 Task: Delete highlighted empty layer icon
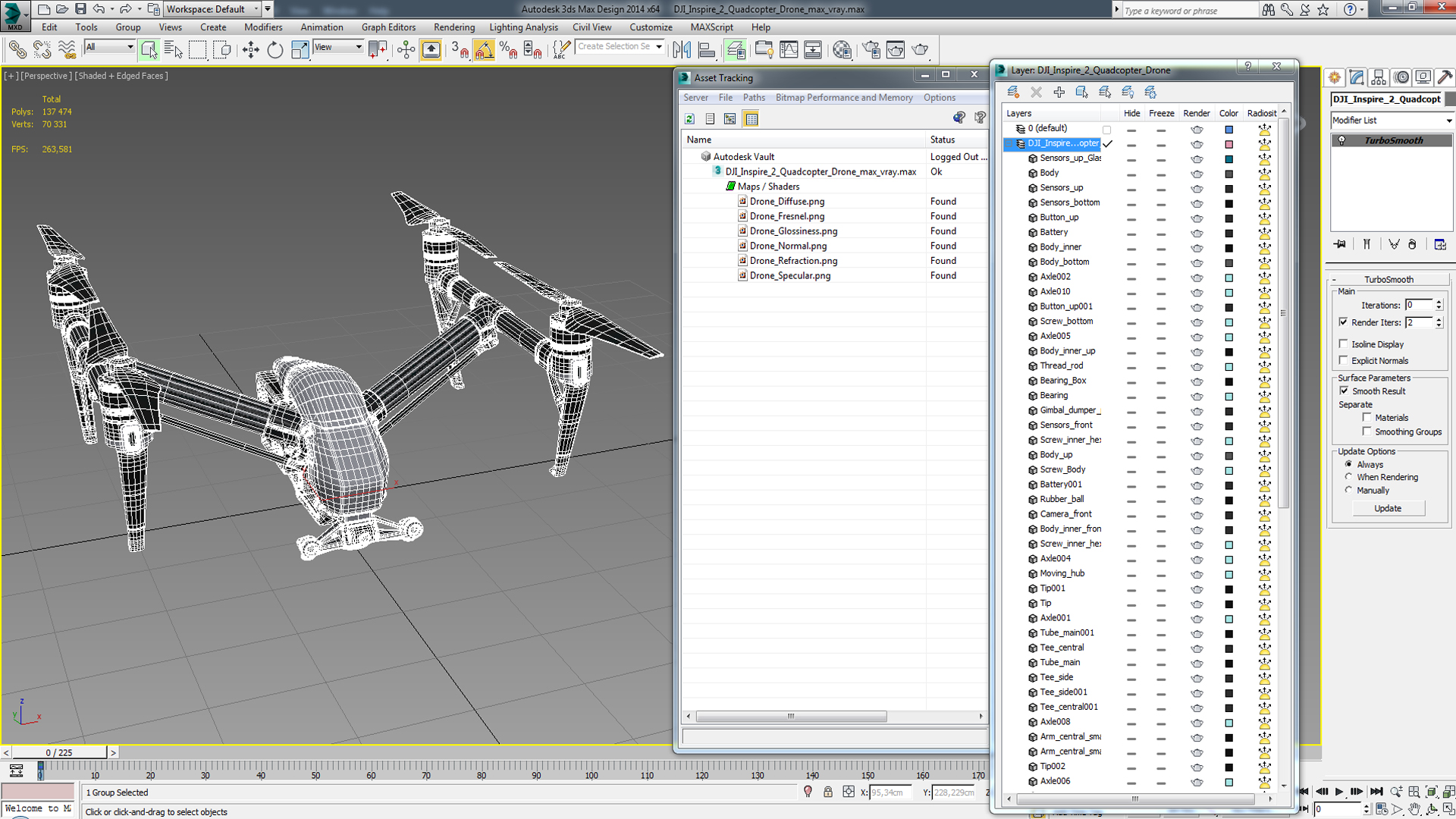coord(1036,92)
